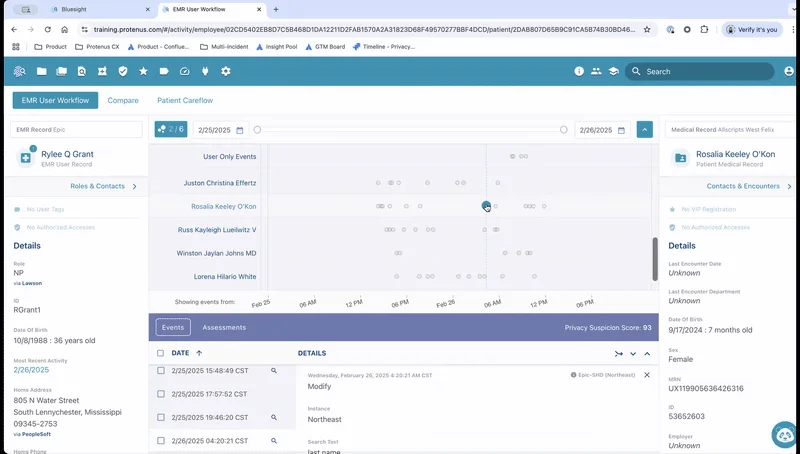Switch to the Patient Careflow tab
This screenshot has width=800, height=454.
[184, 100]
